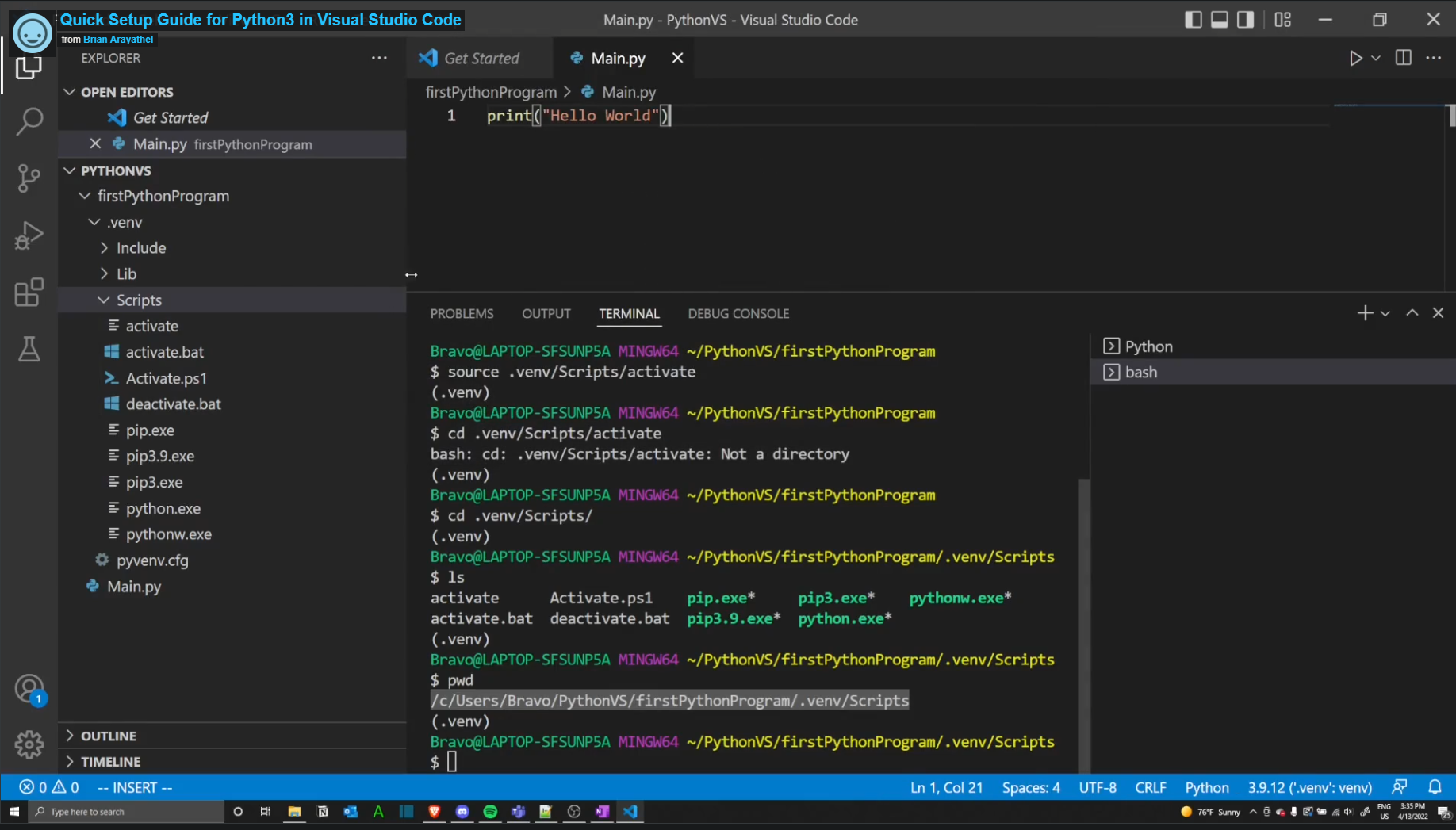Toggle the bottom Panel visibility
The height and width of the screenshot is (830, 1456).
click(1219, 20)
